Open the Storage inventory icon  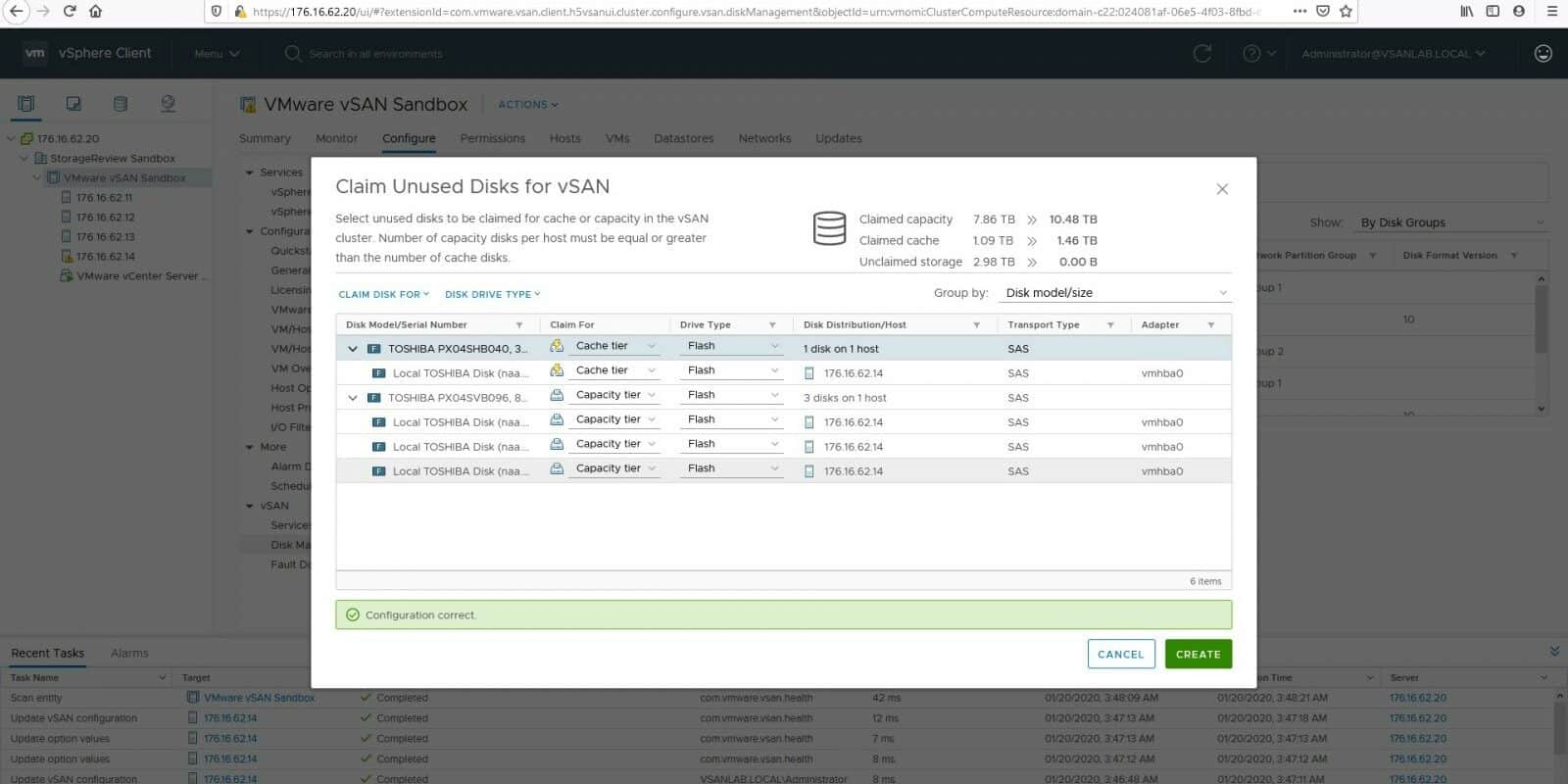tap(121, 104)
